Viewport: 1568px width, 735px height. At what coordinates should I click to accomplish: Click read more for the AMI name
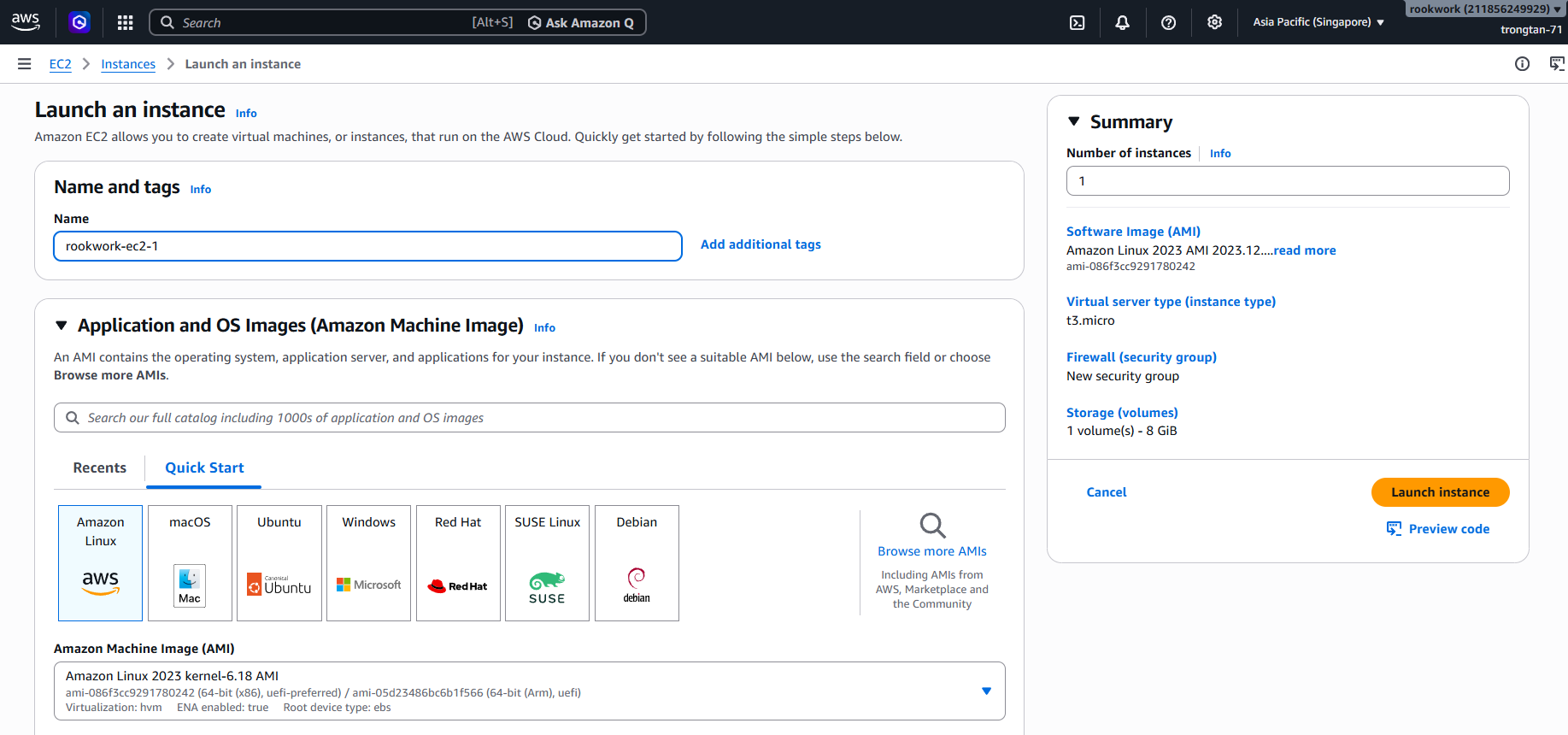[1305, 250]
